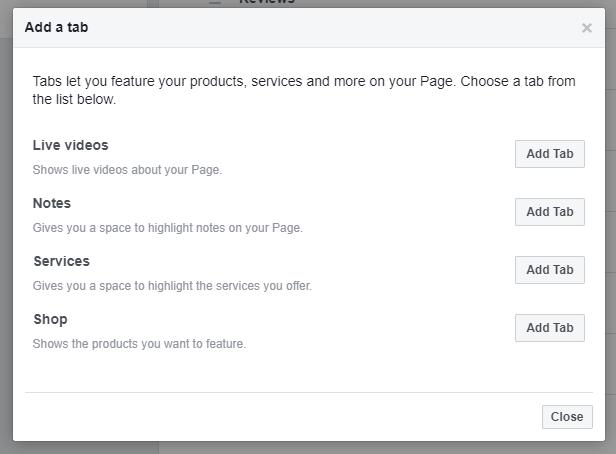Add the Shop tab

[x=550, y=328]
